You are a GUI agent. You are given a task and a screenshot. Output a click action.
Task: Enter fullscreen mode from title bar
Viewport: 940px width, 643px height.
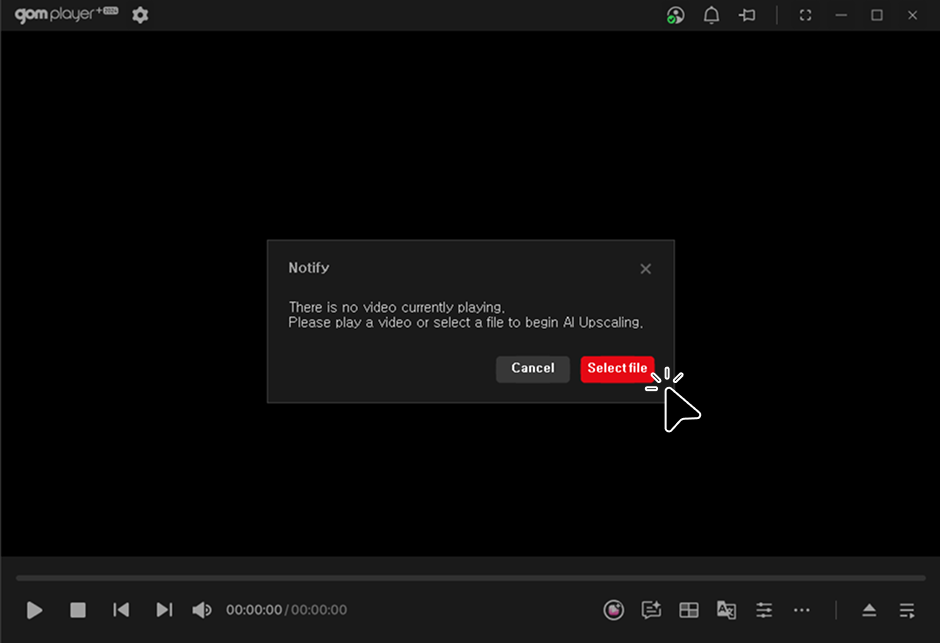pyautogui.click(x=805, y=15)
